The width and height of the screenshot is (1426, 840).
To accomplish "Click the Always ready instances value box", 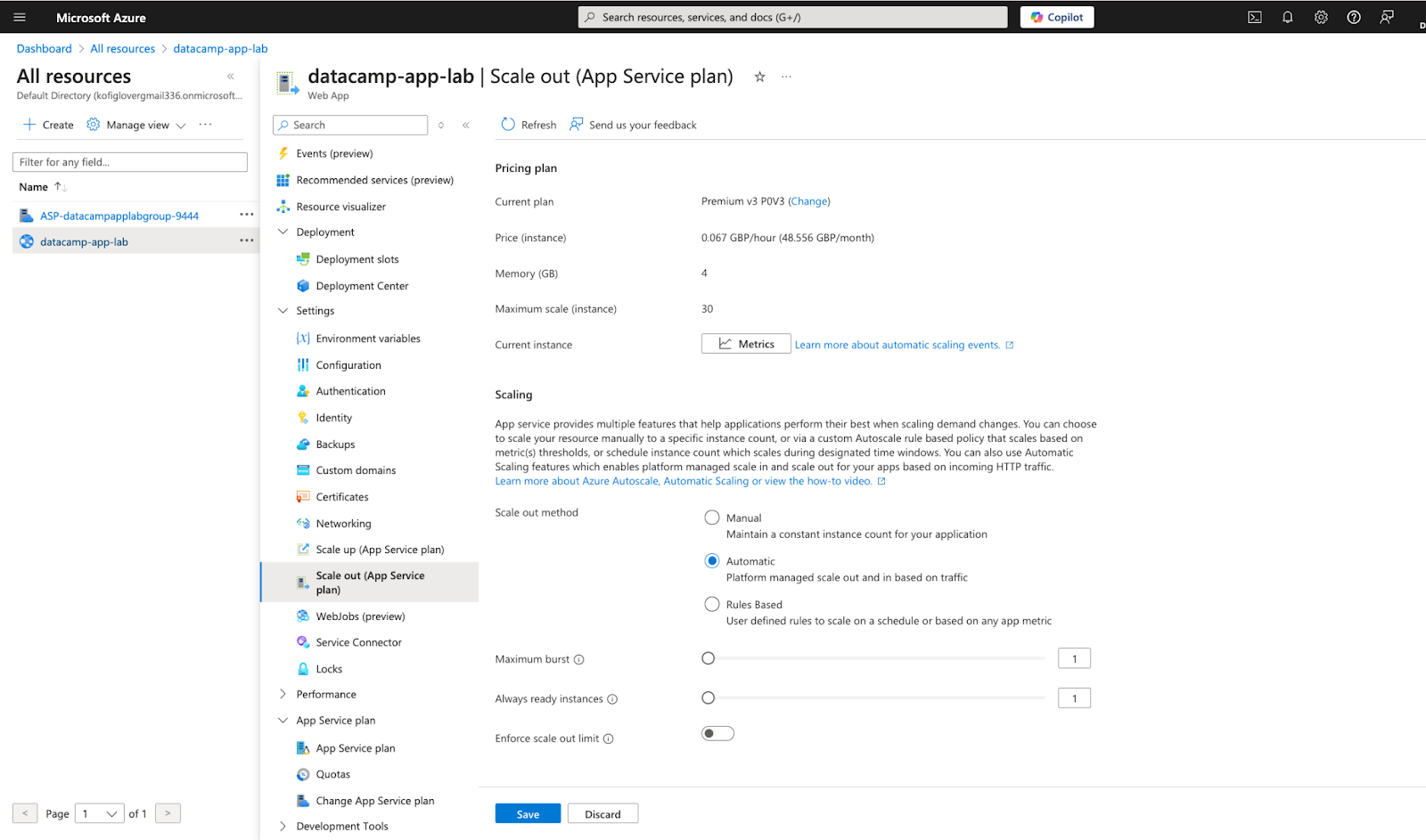I will (1074, 698).
